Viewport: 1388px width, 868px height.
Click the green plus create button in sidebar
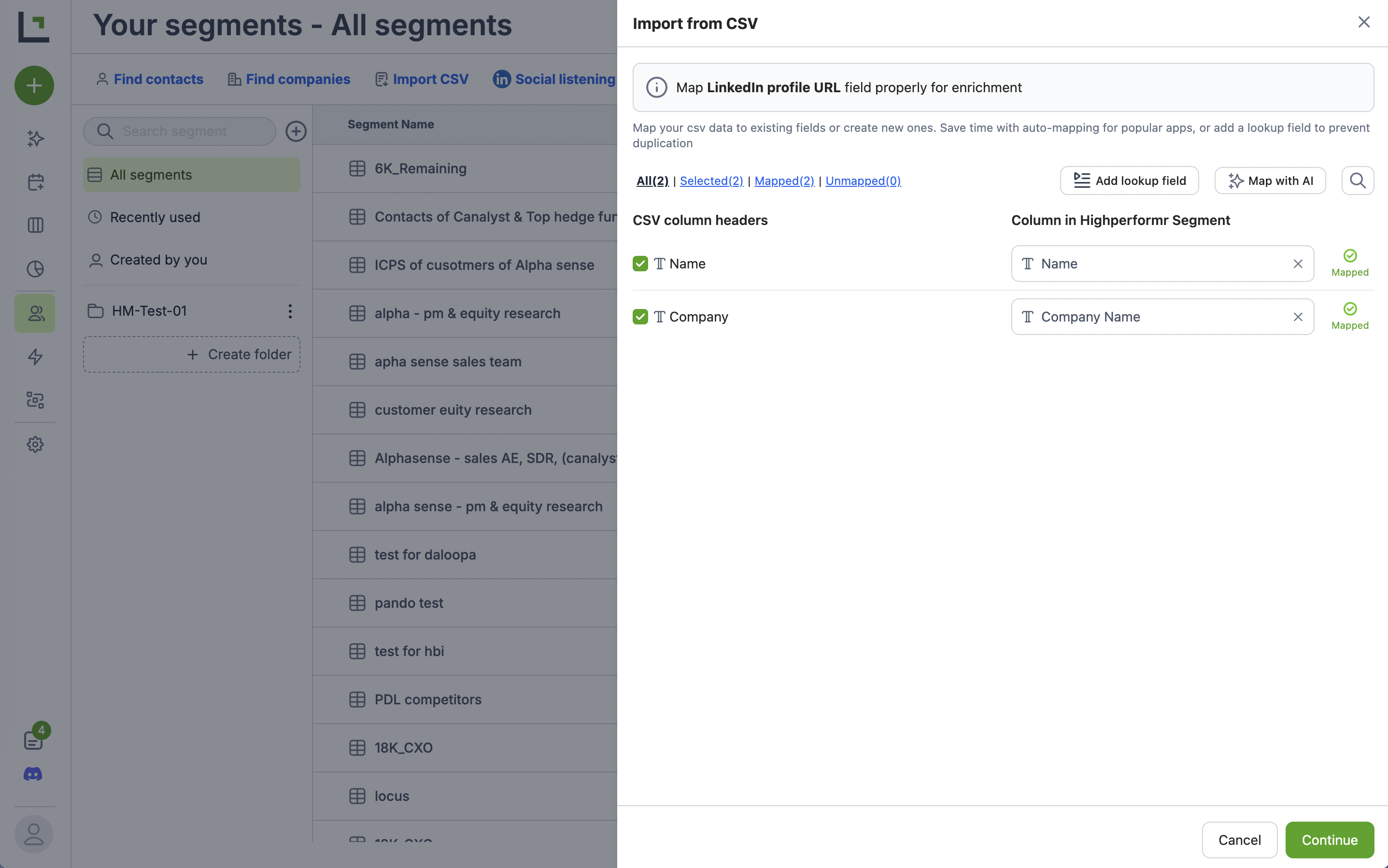(34, 85)
